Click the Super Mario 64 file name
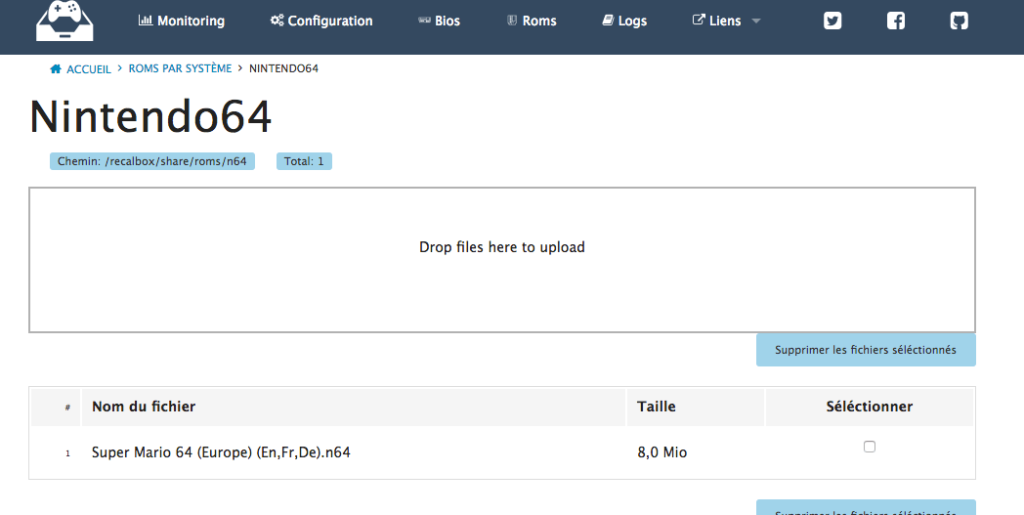The width and height of the screenshot is (1024, 515). click(x=220, y=453)
